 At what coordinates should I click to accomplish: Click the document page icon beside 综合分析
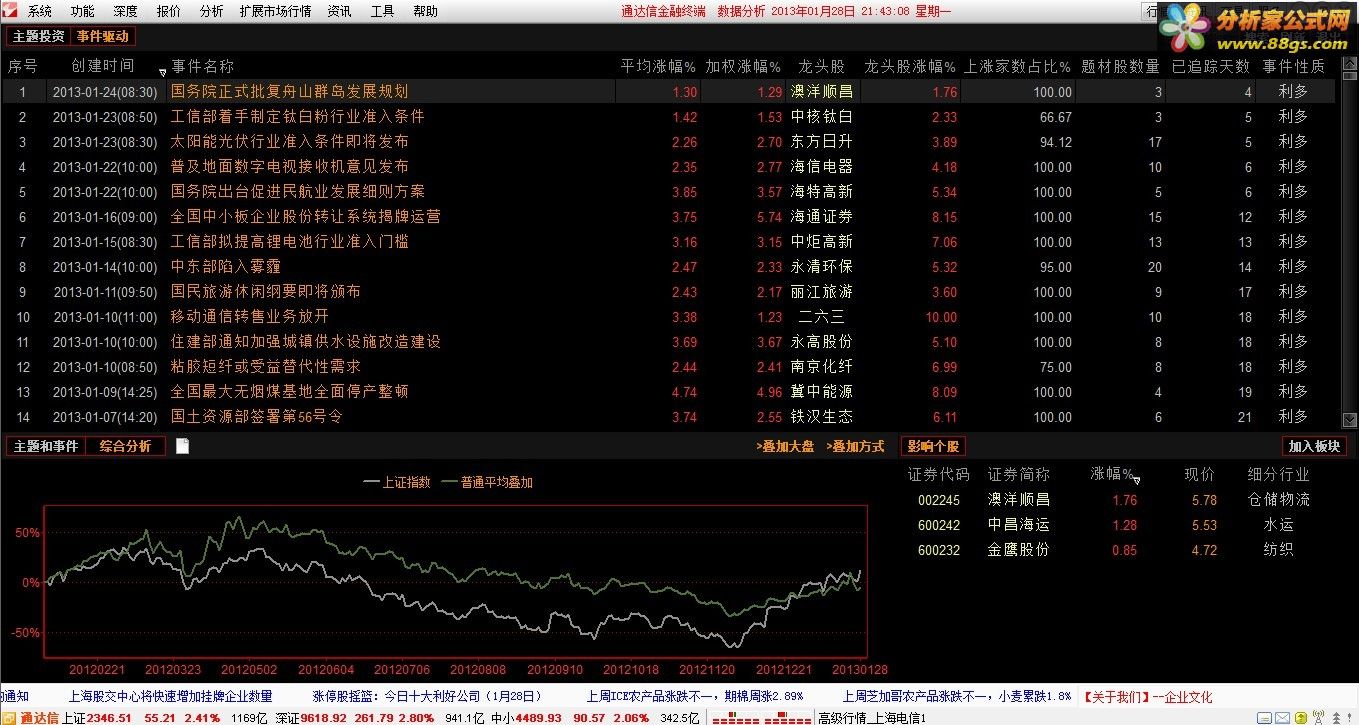pyautogui.click(x=182, y=446)
